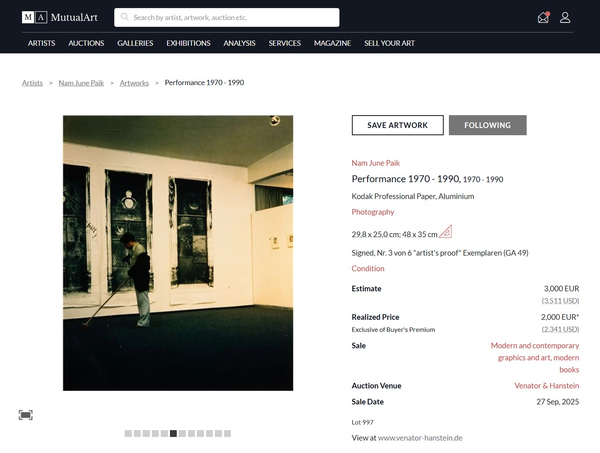Click the dimensions ruler triangle icon
600x453 pixels.
(445, 232)
